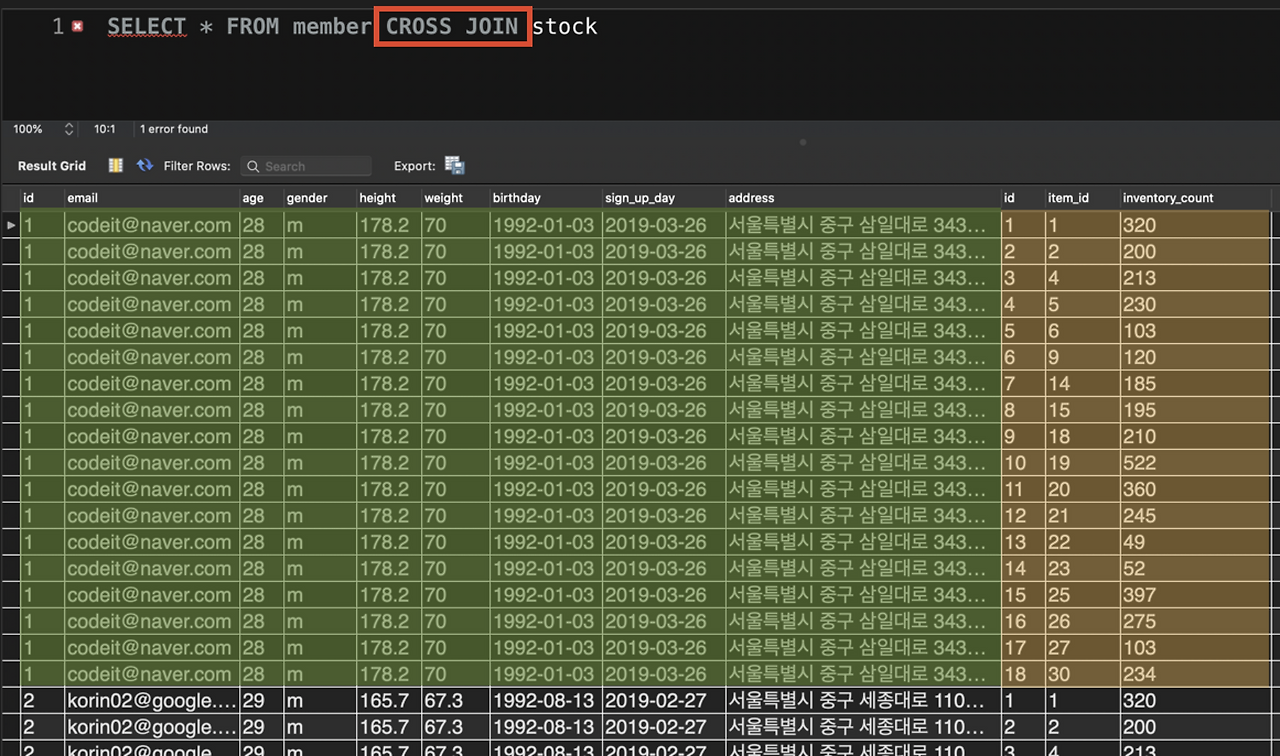Select item_id cell 30 in the last codeit row
Viewport: 1280px width, 756px height.
(x=1082, y=674)
